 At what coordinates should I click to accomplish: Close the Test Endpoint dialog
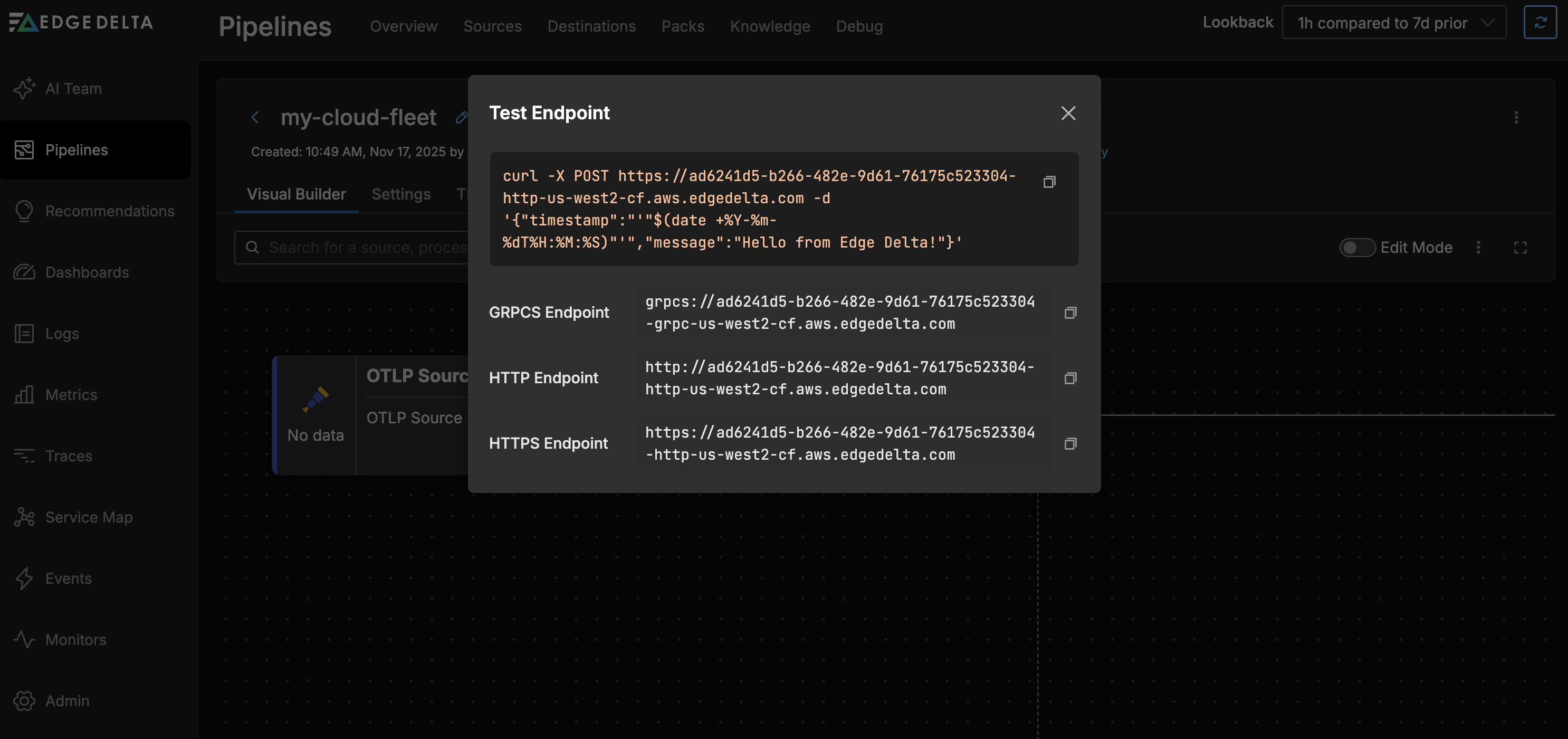(1068, 113)
